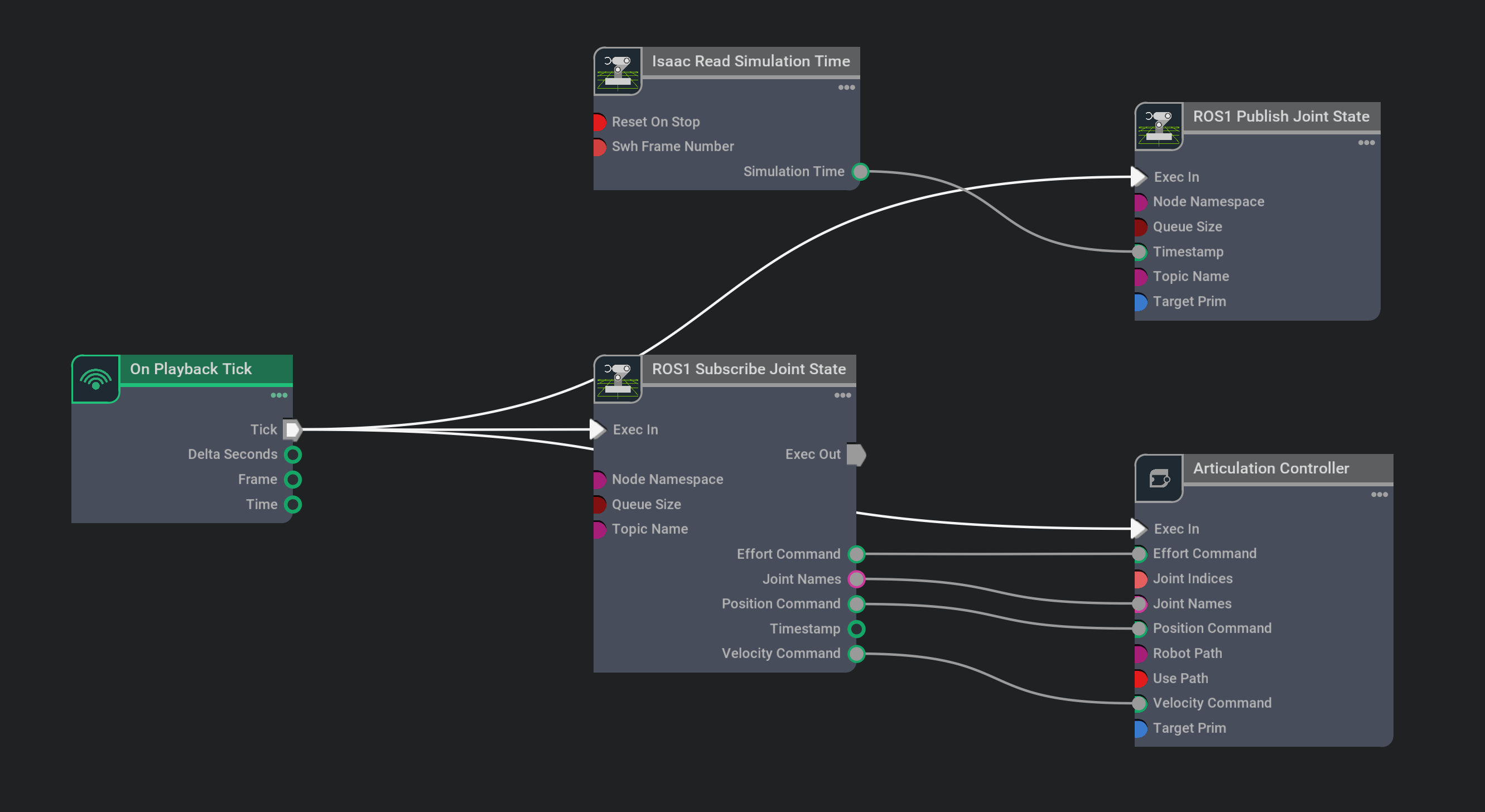Screen dimensions: 1485x812
Task: Click the Subscribe Timestamp output port
Action: tap(857, 629)
